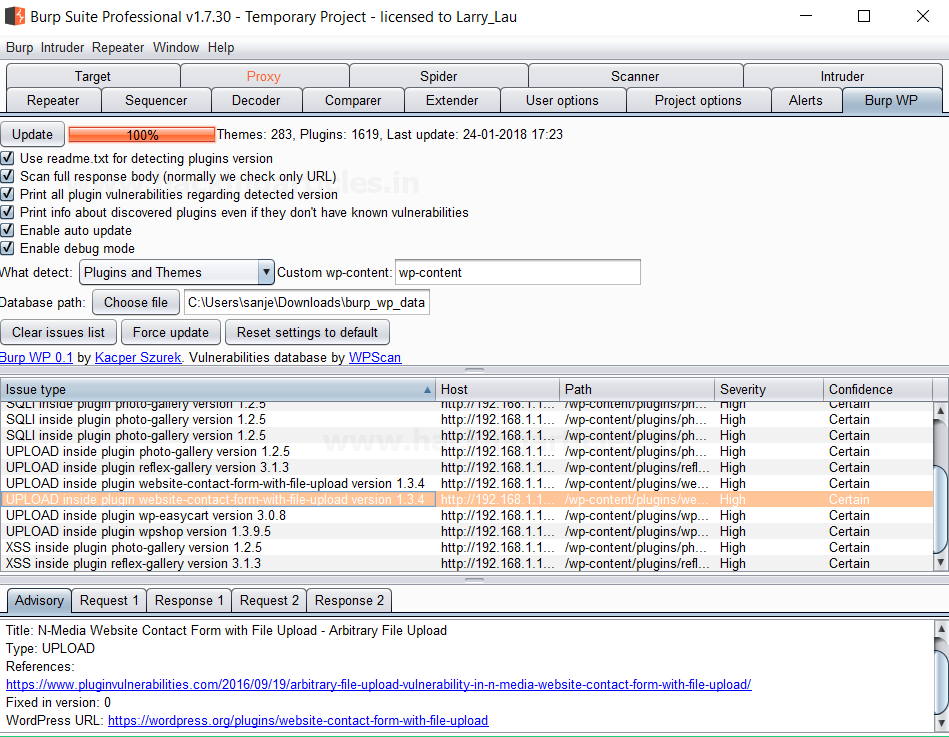Click the Custom wp-content input field

click(x=517, y=272)
